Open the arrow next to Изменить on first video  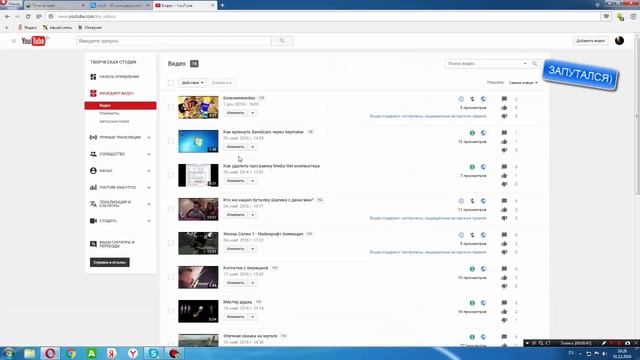click(x=252, y=113)
